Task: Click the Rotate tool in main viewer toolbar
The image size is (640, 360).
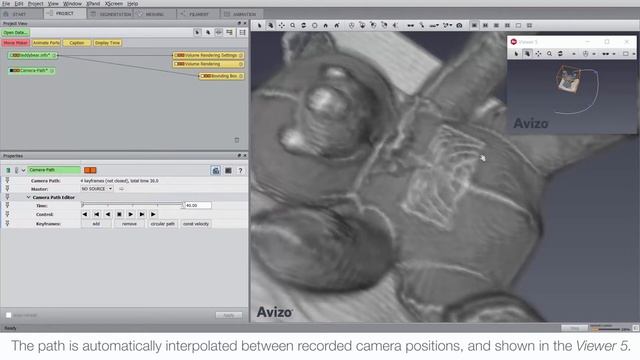Action: tap(304, 25)
